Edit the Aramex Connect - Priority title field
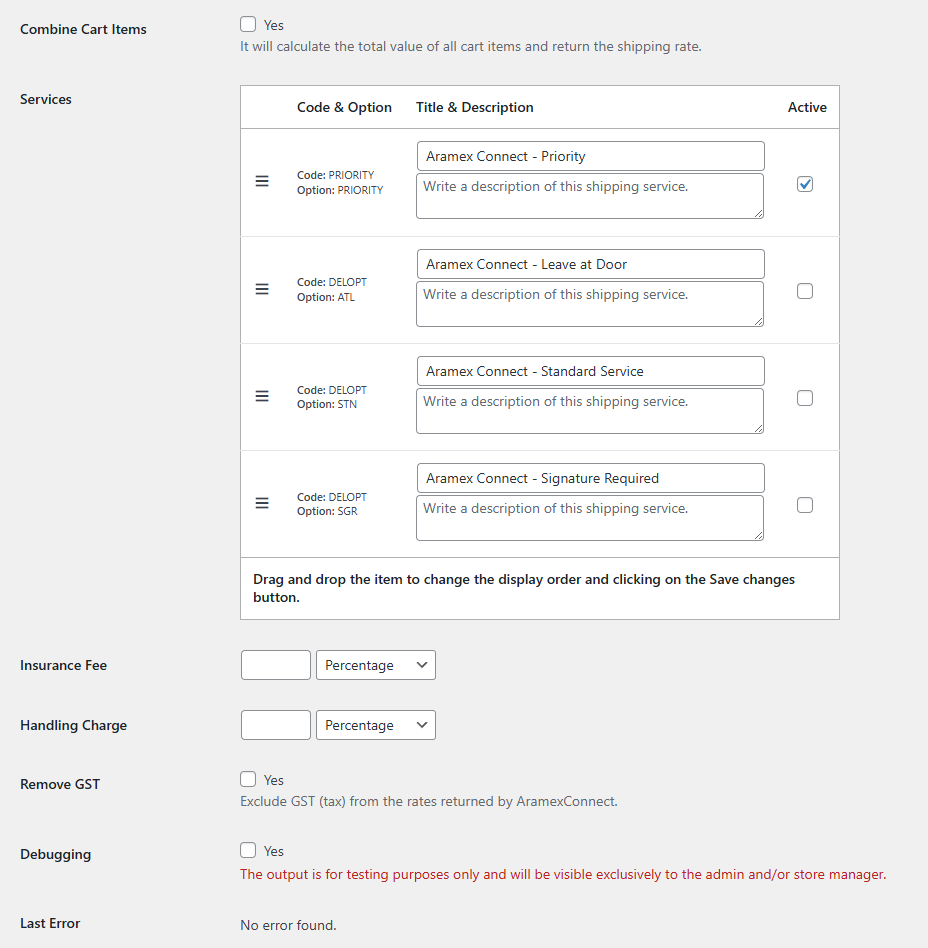The height and width of the screenshot is (948, 928). (x=591, y=156)
